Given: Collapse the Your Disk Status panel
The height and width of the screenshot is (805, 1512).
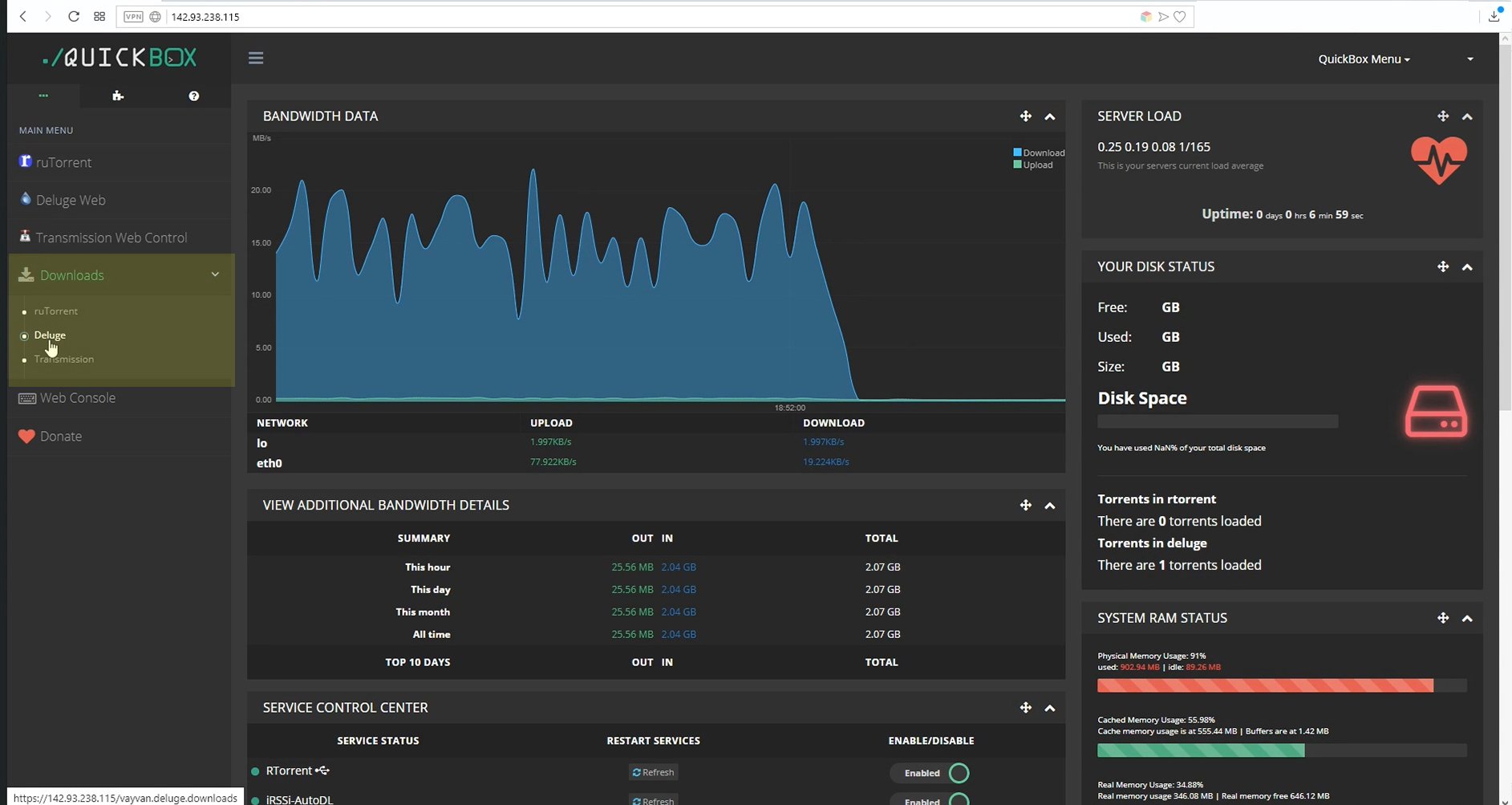Looking at the screenshot, I should [x=1467, y=267].
